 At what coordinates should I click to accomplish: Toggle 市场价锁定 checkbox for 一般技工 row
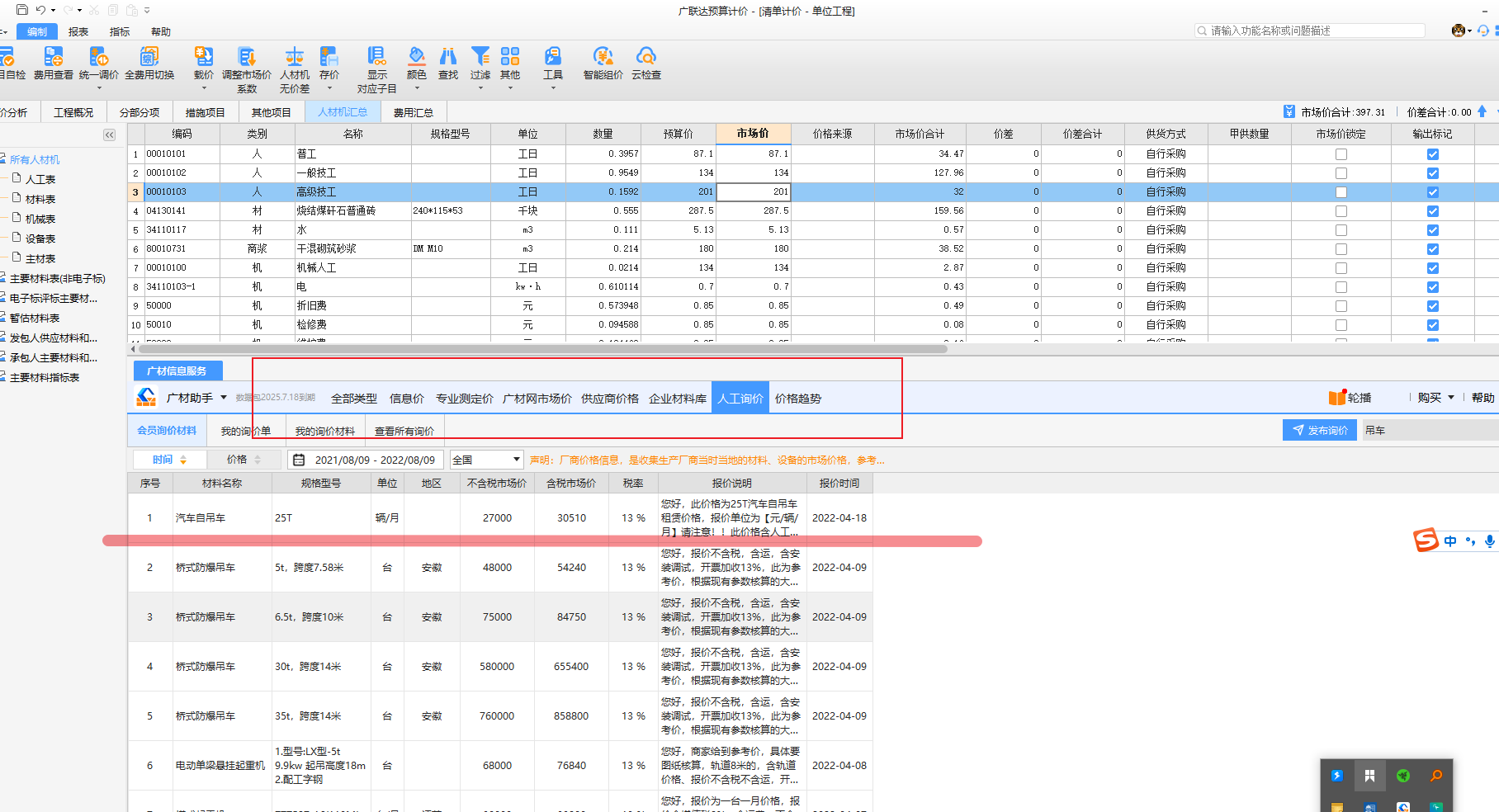tap(1341, 173)
